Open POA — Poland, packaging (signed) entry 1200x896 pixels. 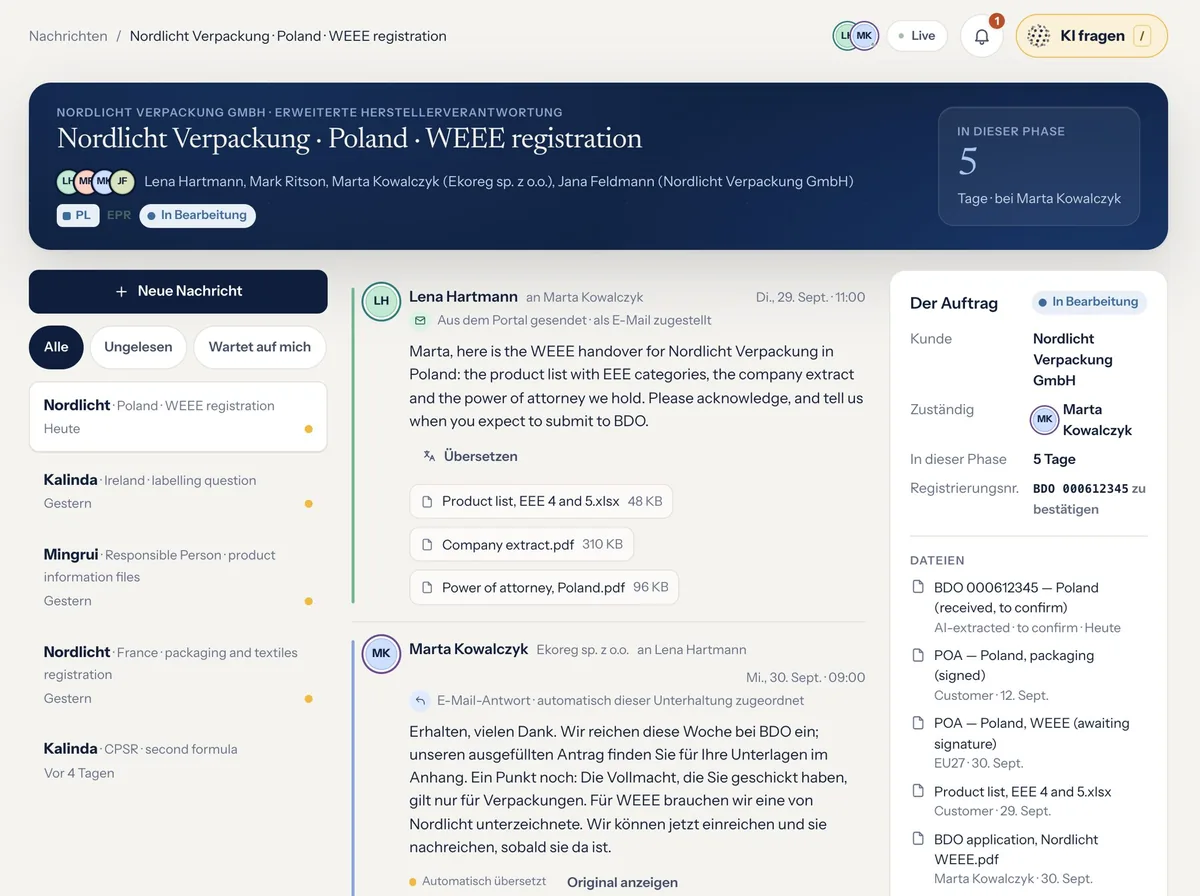click(1029, 675)
